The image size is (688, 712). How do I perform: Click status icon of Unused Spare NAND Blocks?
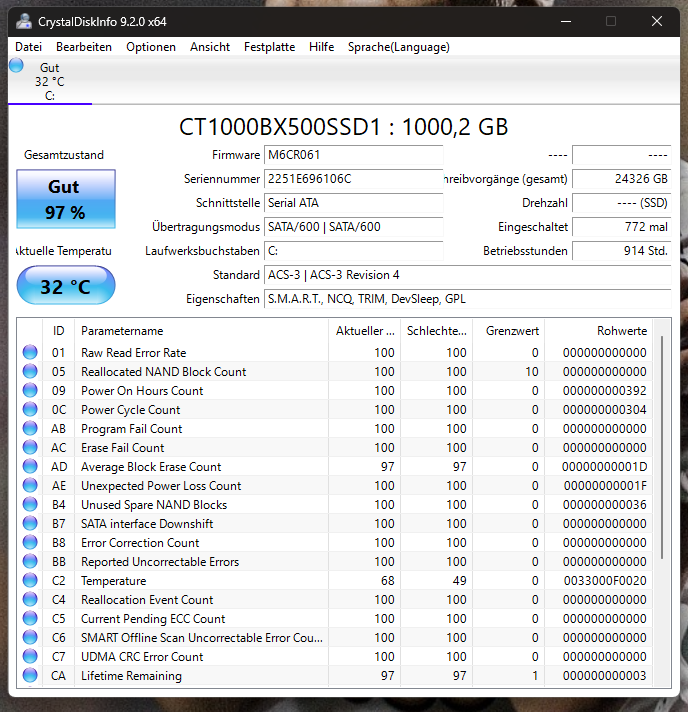click(30, 504)
